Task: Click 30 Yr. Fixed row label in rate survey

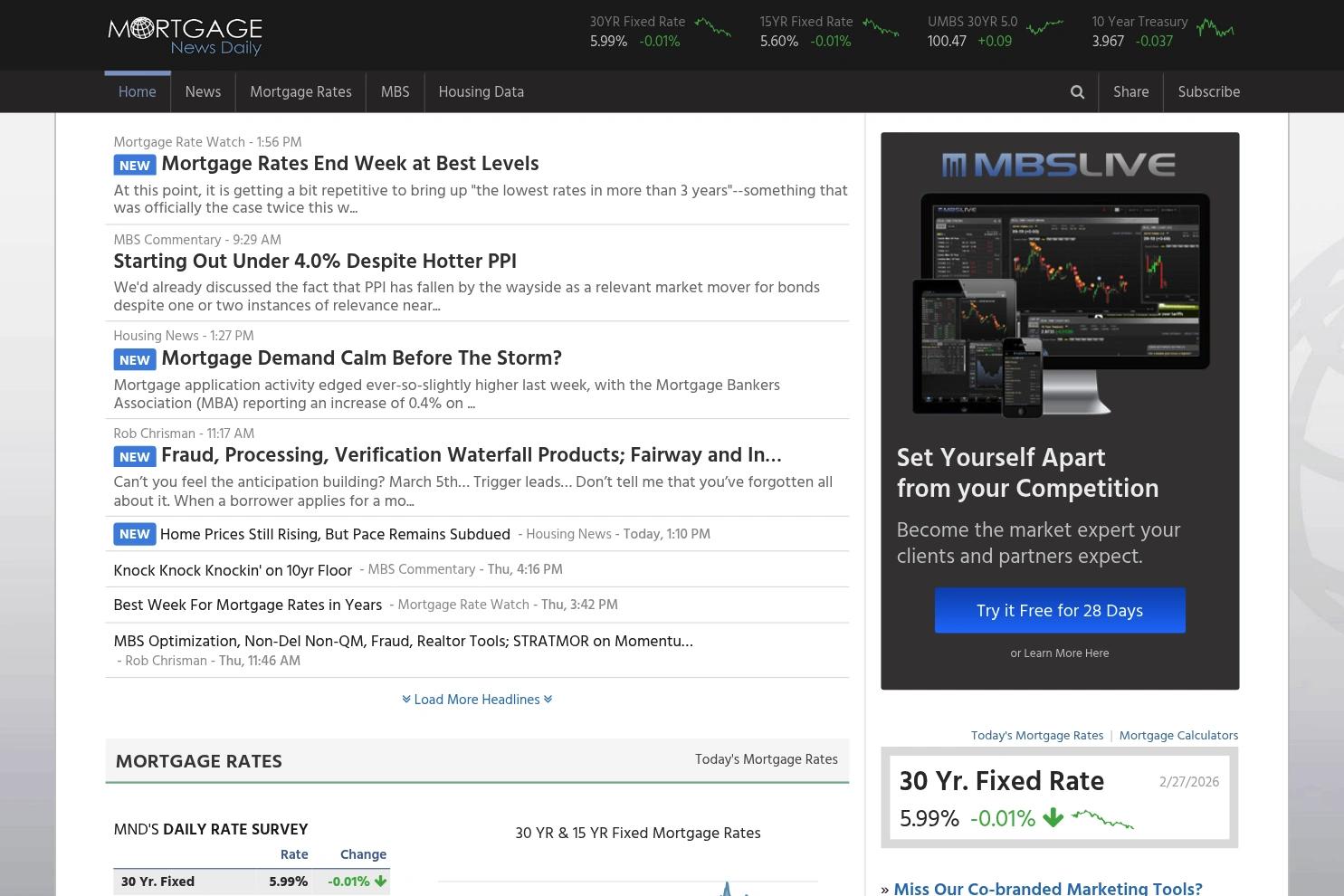Action: [x=157, y=882]
